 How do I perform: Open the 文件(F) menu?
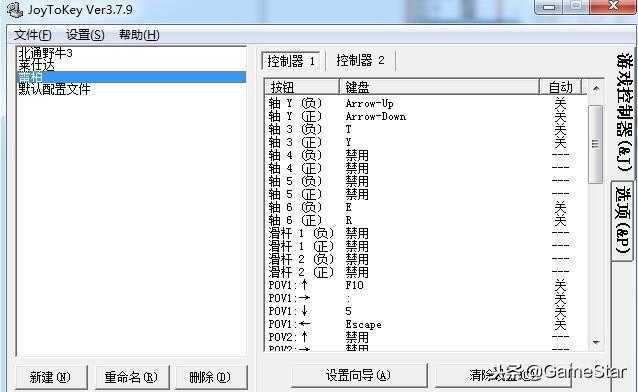(x=33, y=35)
